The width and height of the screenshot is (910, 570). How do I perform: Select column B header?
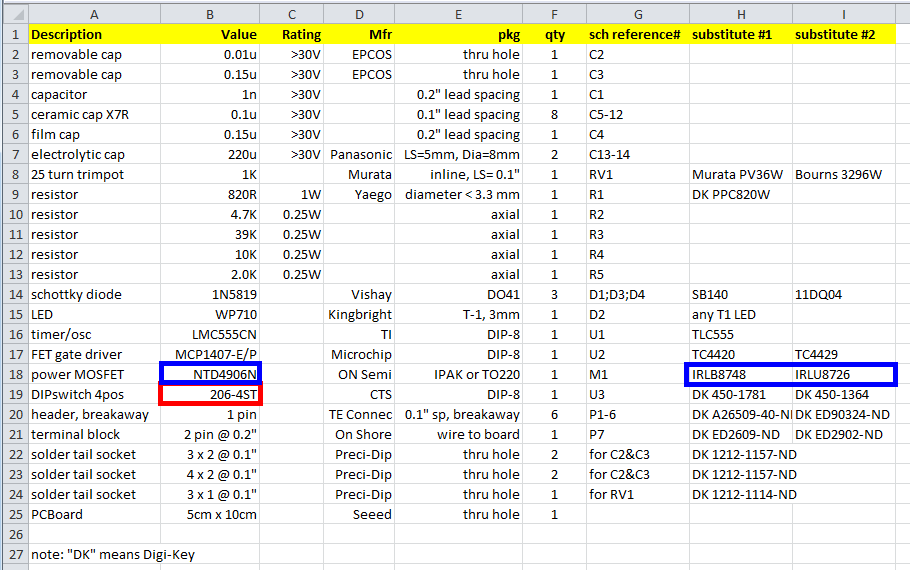click(x=210, y=14)
